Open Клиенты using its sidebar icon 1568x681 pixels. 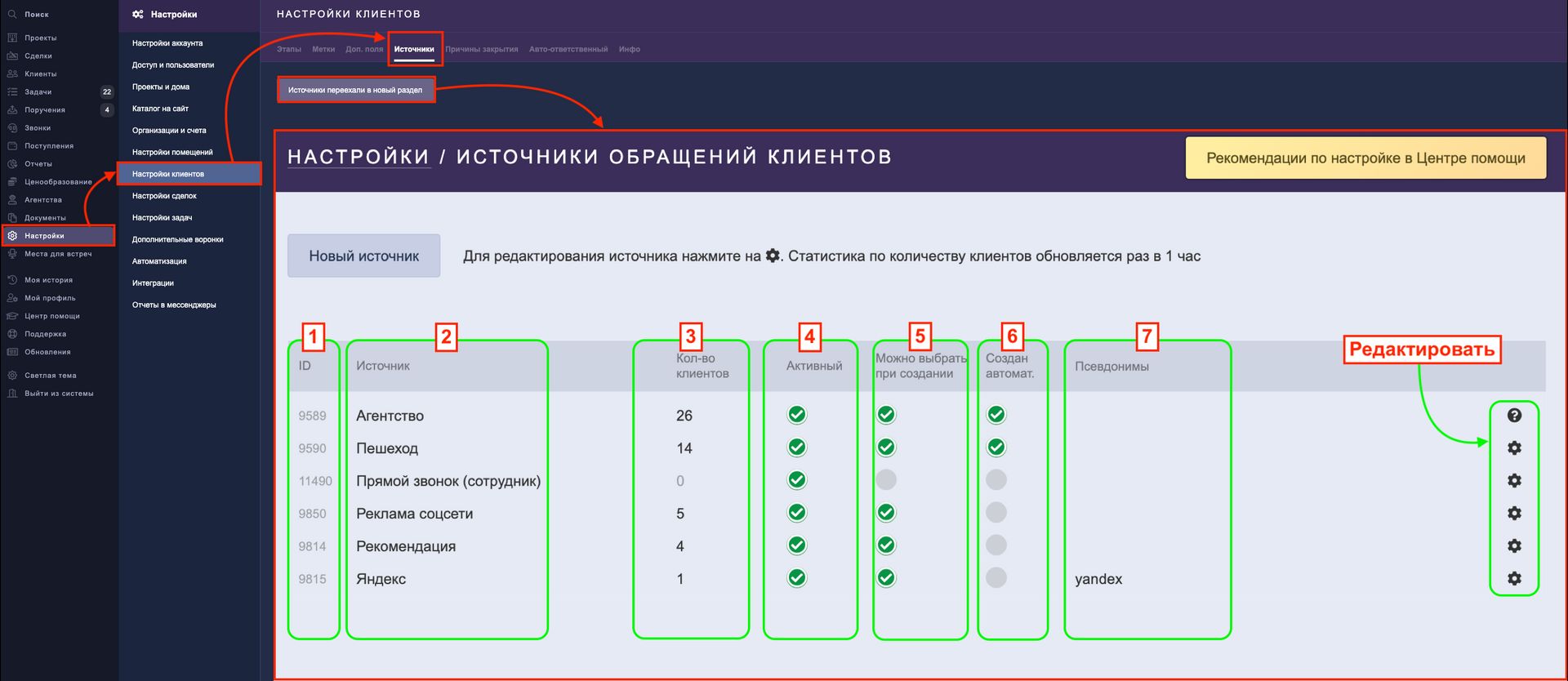(12, 73)
